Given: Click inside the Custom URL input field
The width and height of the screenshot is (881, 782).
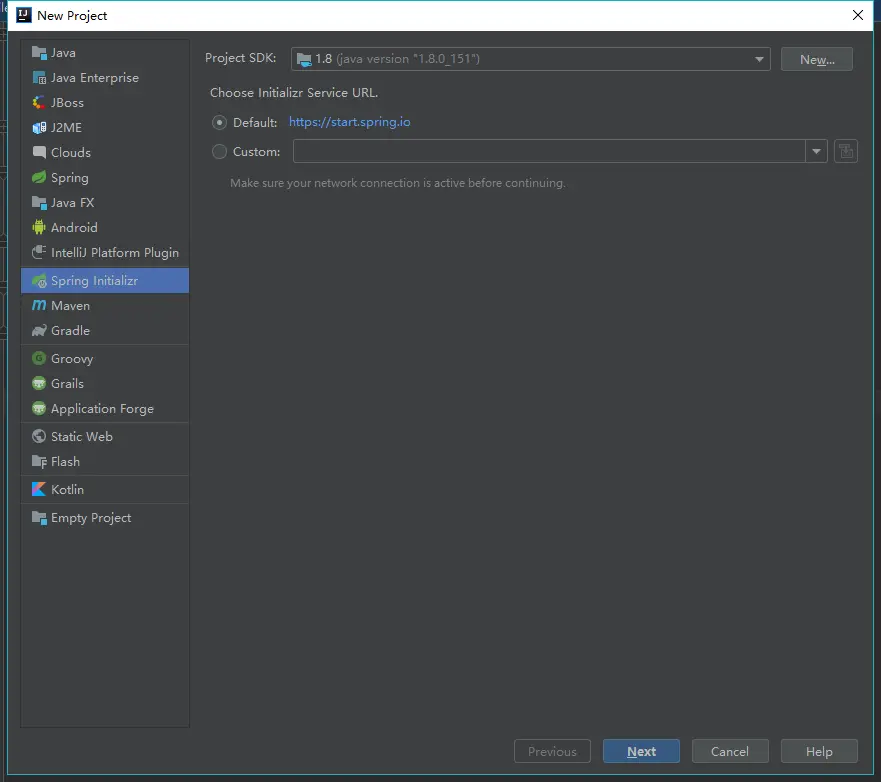Looking at the screenshot, I should [549, 151].
